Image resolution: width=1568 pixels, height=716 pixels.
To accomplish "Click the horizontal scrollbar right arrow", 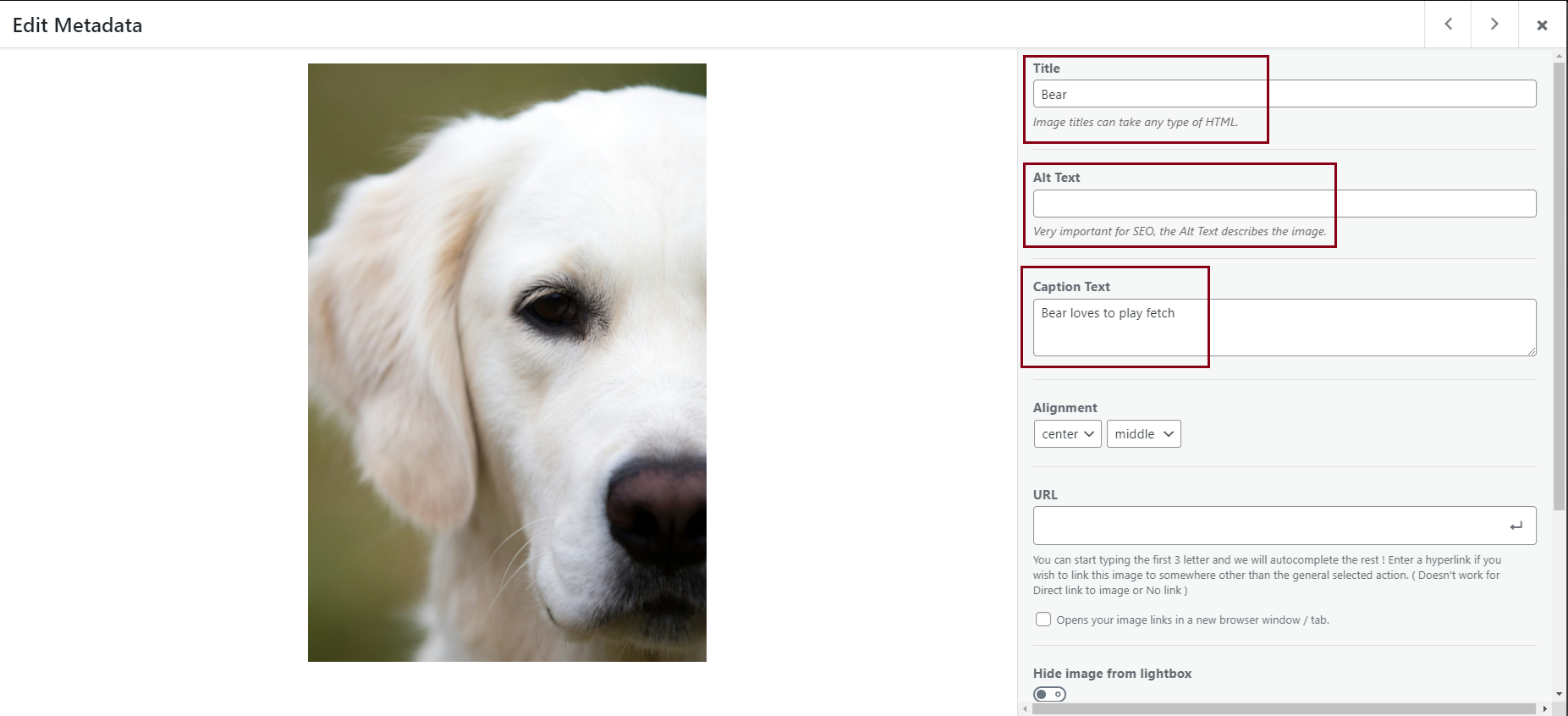I will coord(1545,709).
